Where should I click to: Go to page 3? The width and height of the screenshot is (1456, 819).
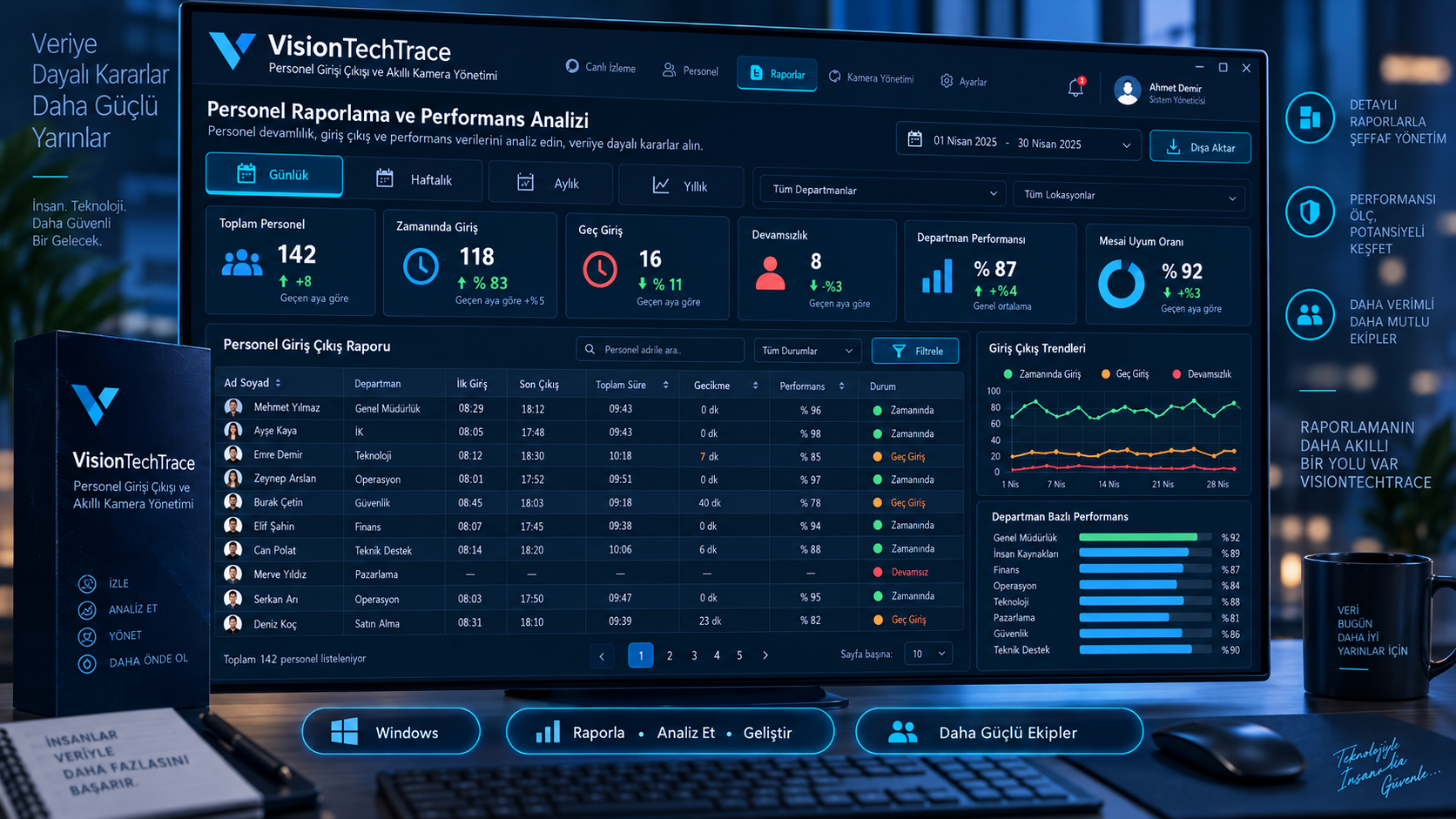tap(694, 655)
